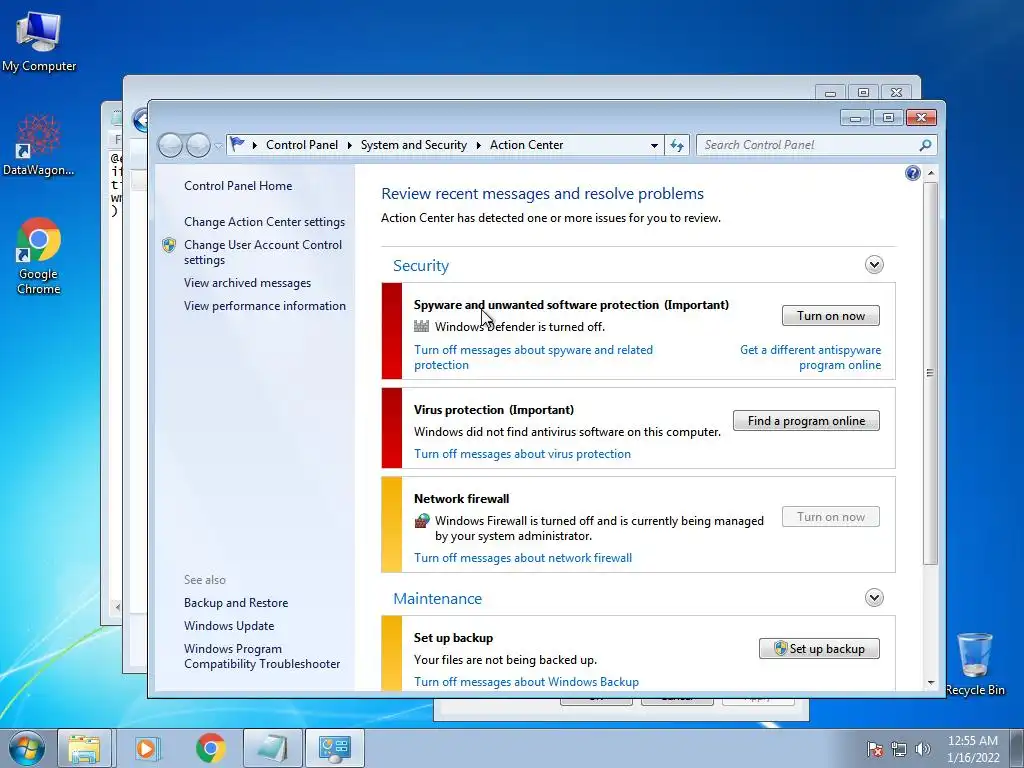
Task: Turn off messages about network firewall
Action: pyautogui.click(x=523, y=558)
